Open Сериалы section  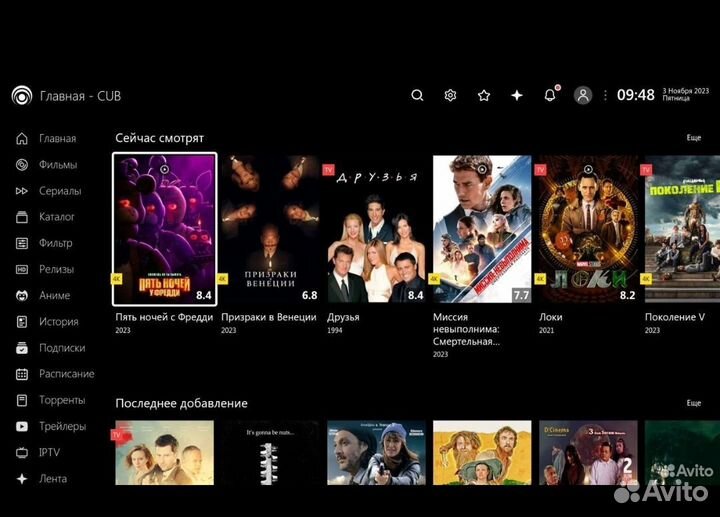[60, 191]
